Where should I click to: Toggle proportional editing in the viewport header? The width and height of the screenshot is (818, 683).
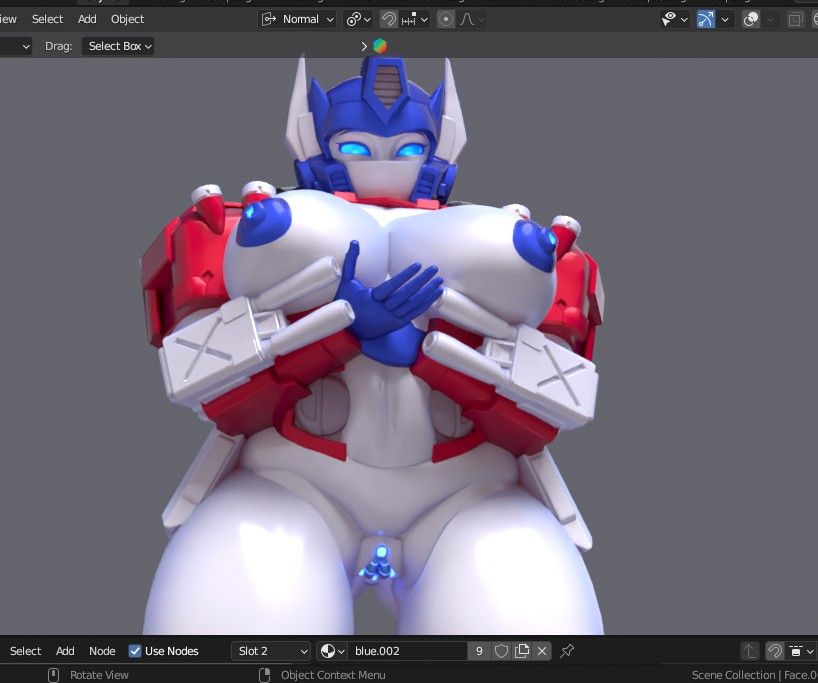(x=446, y=20)
